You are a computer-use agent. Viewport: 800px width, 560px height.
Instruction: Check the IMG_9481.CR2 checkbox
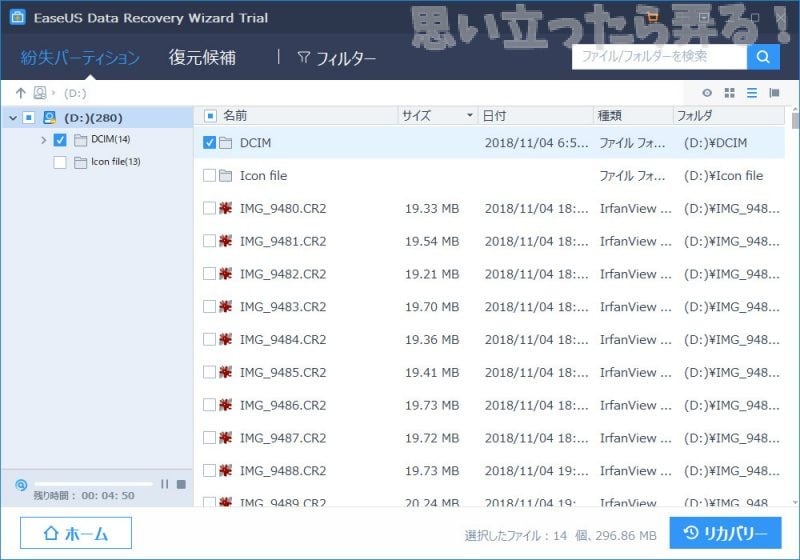point(209,241)
